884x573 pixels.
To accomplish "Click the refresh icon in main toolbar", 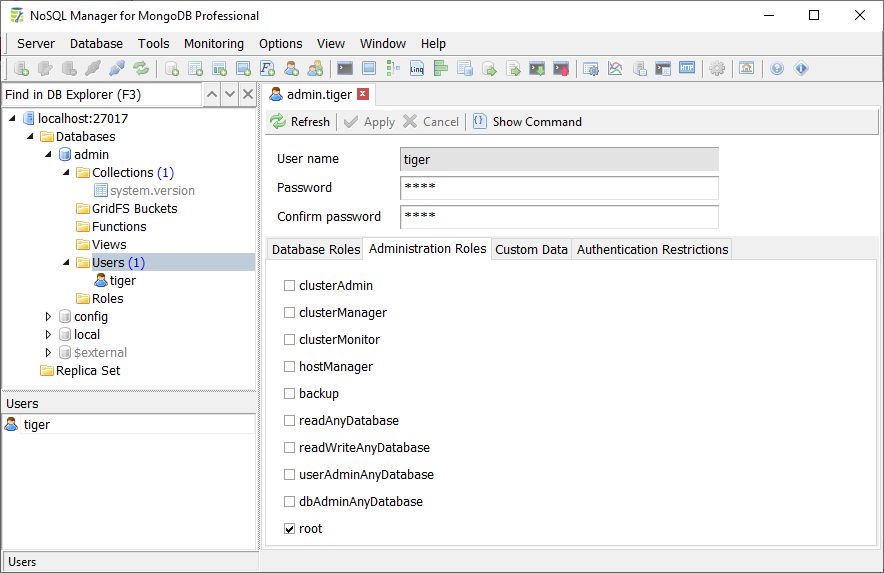I will (141, 69).
